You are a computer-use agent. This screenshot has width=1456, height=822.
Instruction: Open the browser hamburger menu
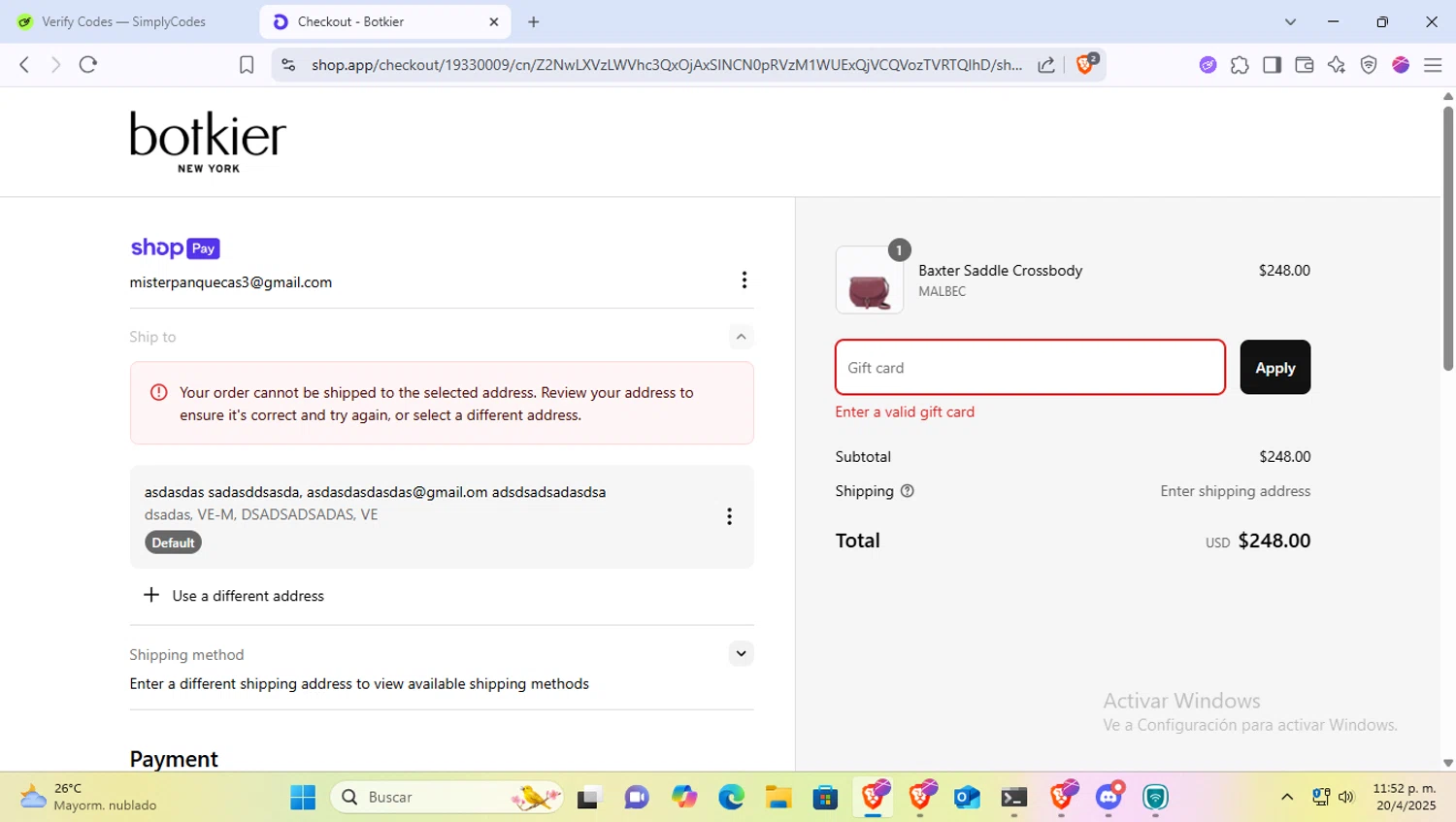click(1433, 65)
